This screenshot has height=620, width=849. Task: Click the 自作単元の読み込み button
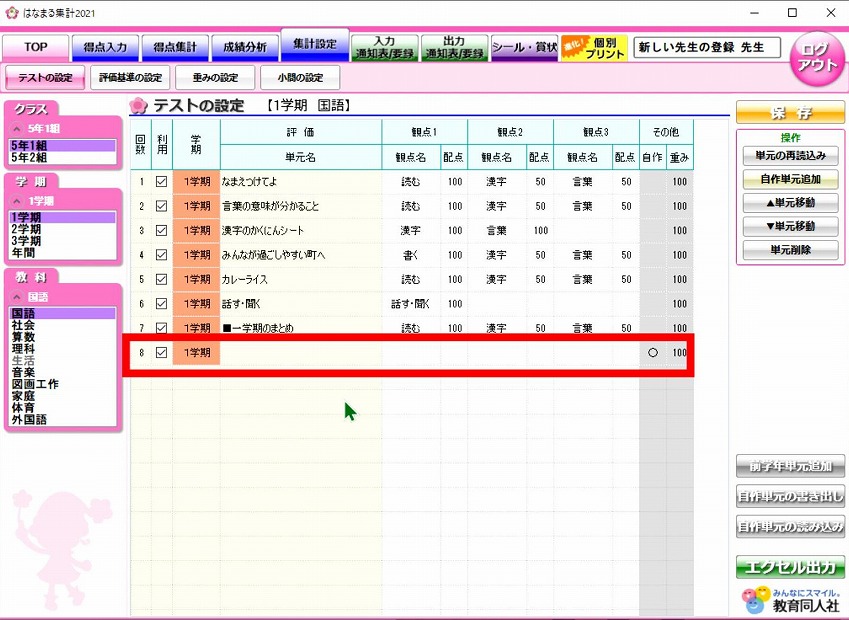click(x=790, y=526)
